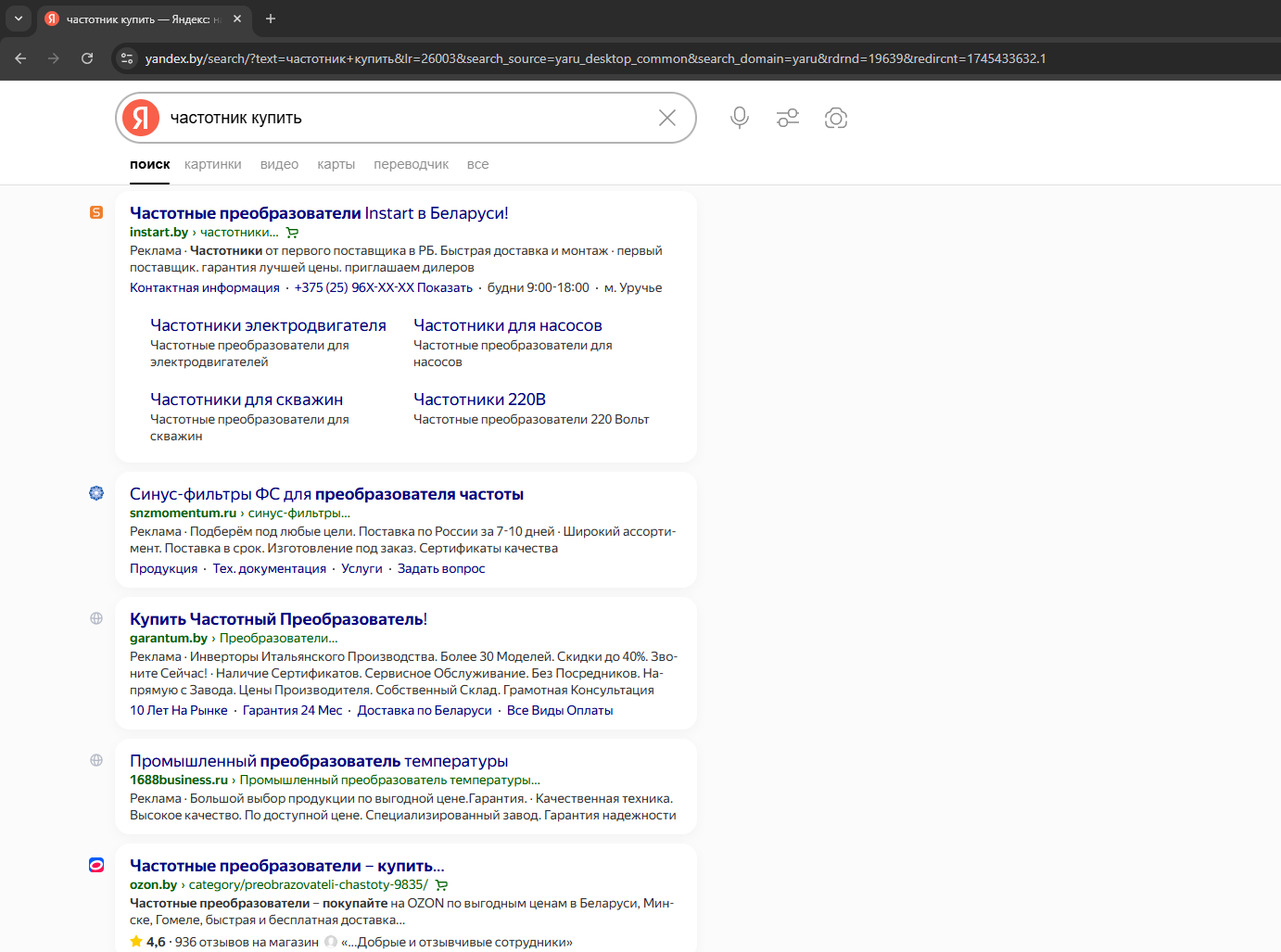Click browser back arrow
The height and width of the screenshot is (952, 1281).
20,58
